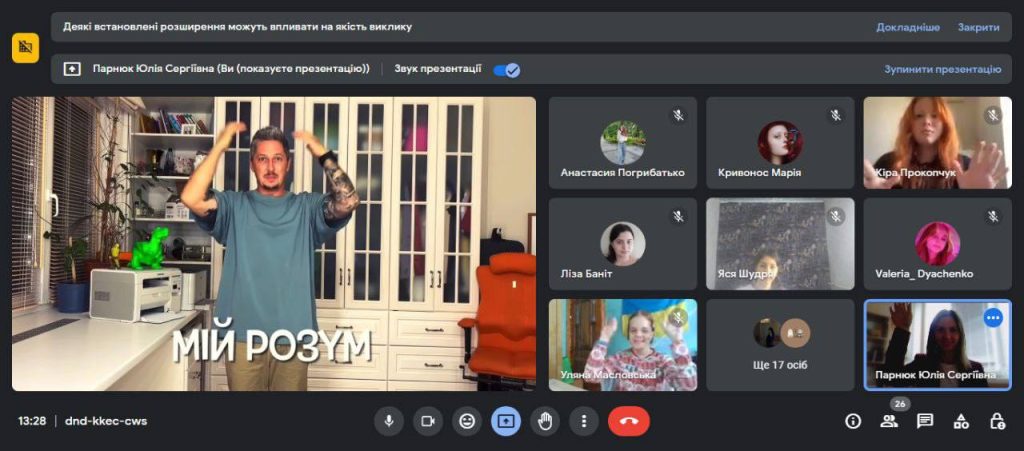
Task: Click the yellow extension warning icon at left
Action: pos(25,47)
